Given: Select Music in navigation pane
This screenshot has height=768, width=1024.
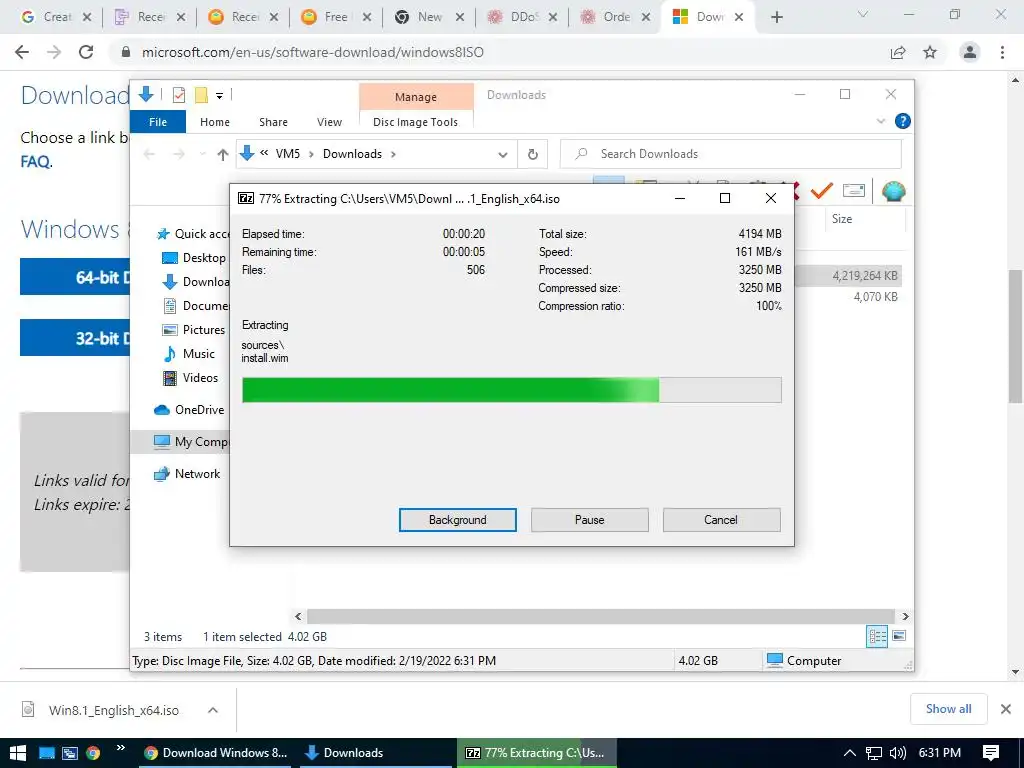Looking at the screenshot, I should [x=189, y=354].
